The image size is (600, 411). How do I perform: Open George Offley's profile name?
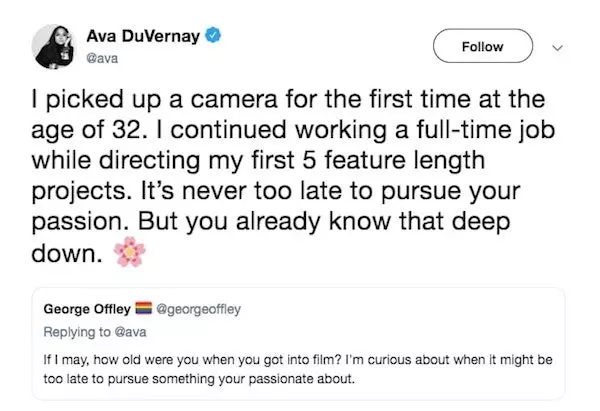pyautogui.click(x=87, y=308)
